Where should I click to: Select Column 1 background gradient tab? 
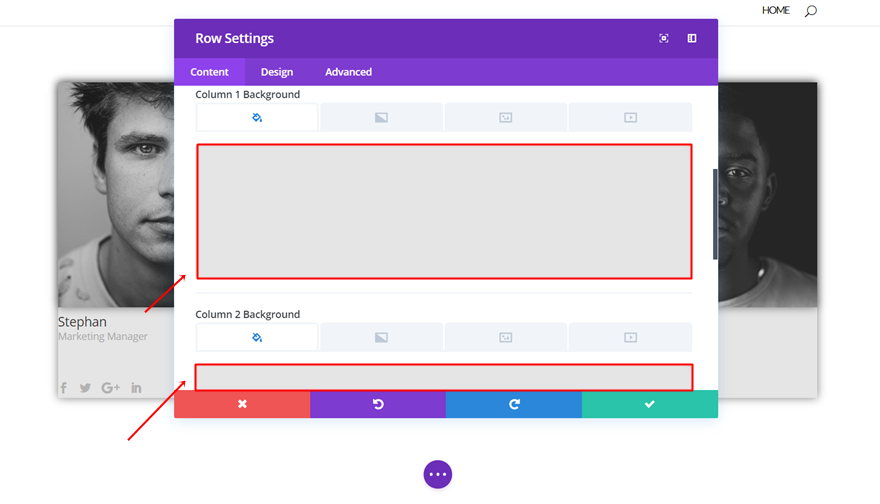click(x=381, y=117)
